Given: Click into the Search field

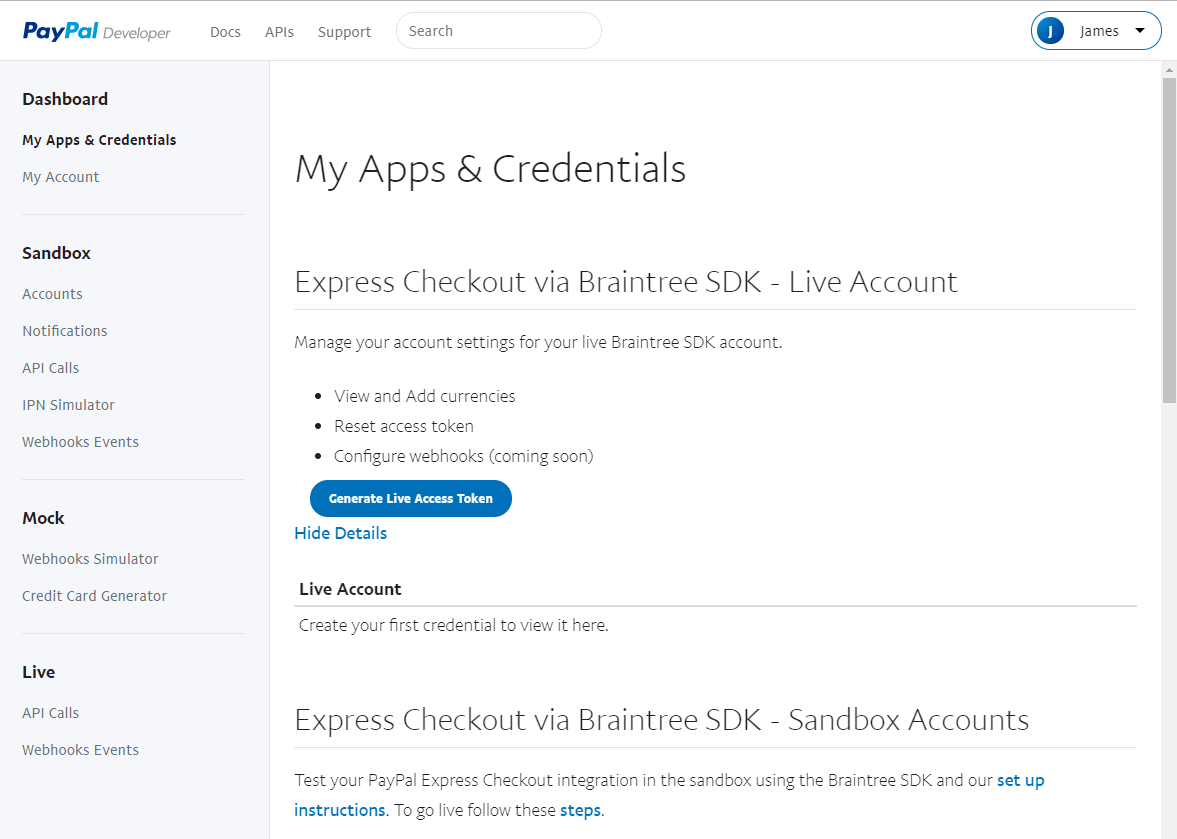Looking at the screenshot, I should 498,31.
